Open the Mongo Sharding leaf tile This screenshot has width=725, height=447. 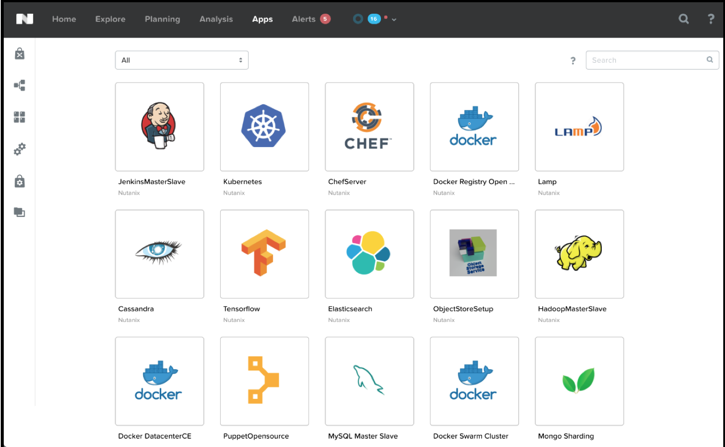[x=579, y=381]
